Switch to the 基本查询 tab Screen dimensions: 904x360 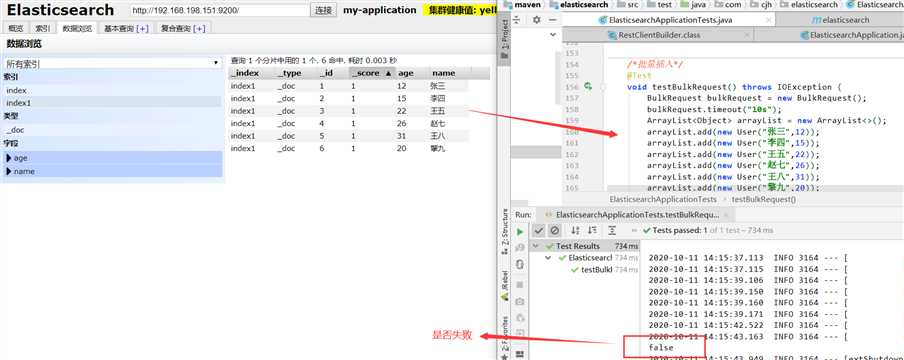(x=126, y=28)
